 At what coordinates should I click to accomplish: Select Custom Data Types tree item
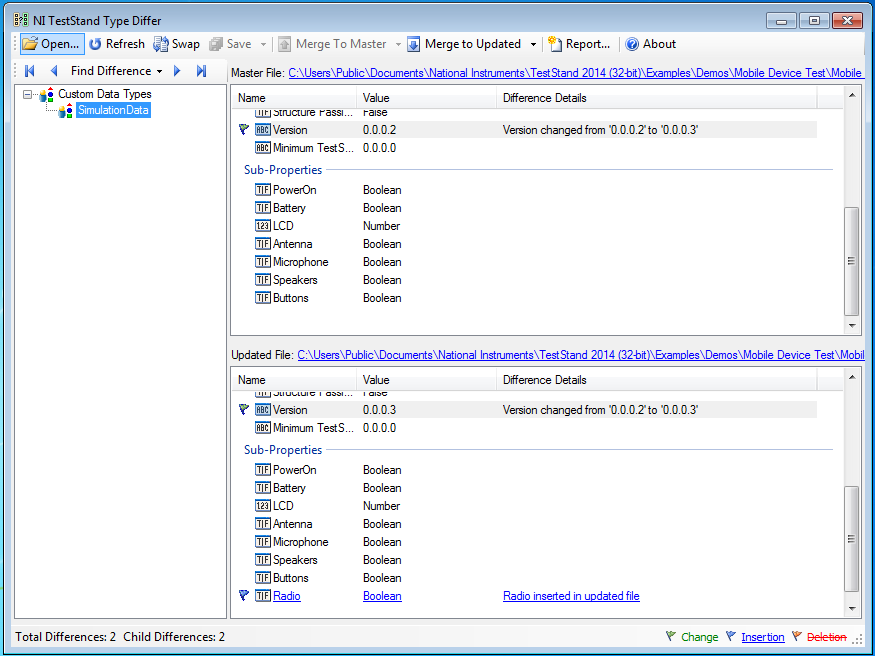105,94
